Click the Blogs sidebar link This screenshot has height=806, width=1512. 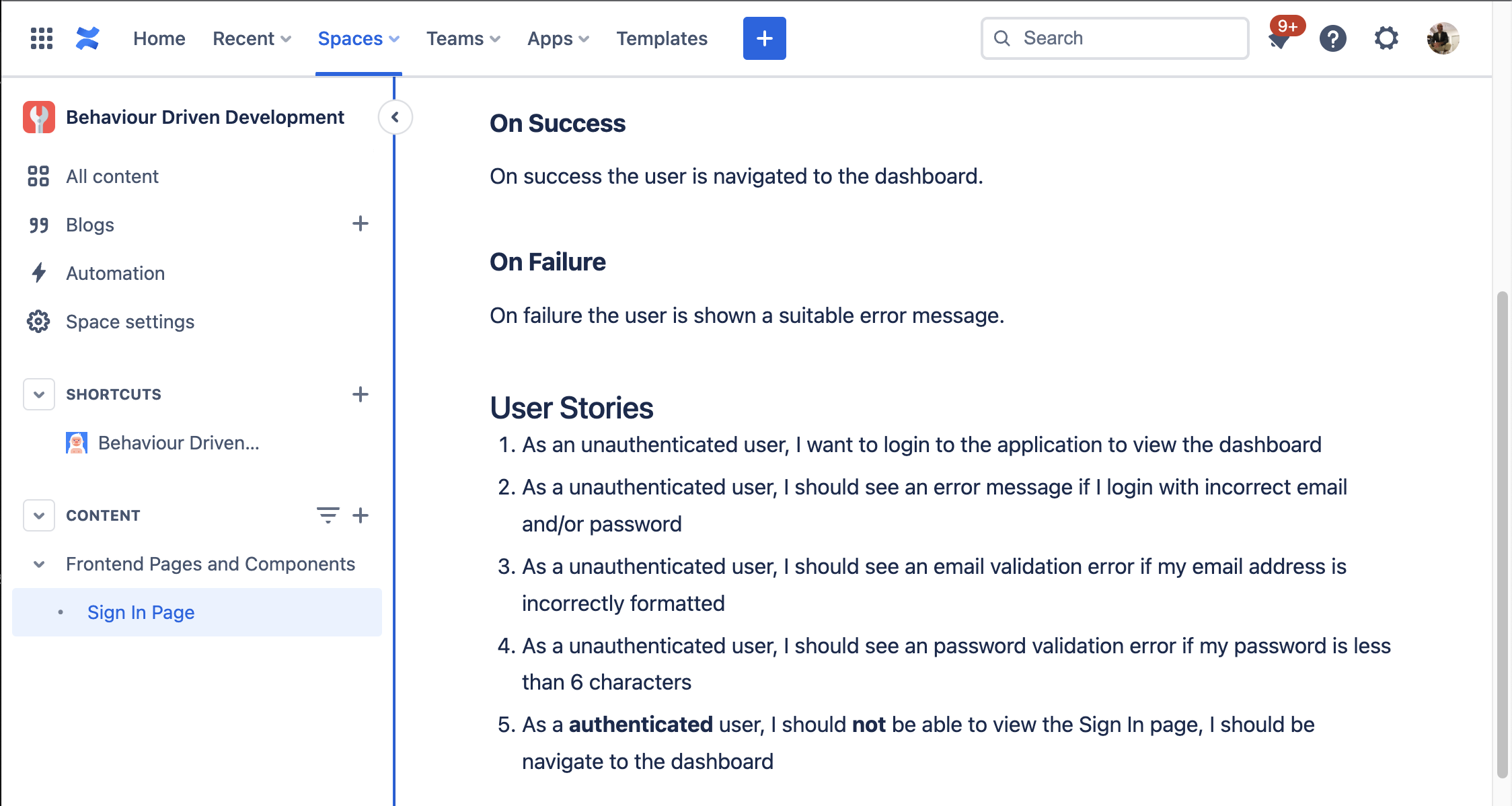pyautogui.click(x=90, y=224)
